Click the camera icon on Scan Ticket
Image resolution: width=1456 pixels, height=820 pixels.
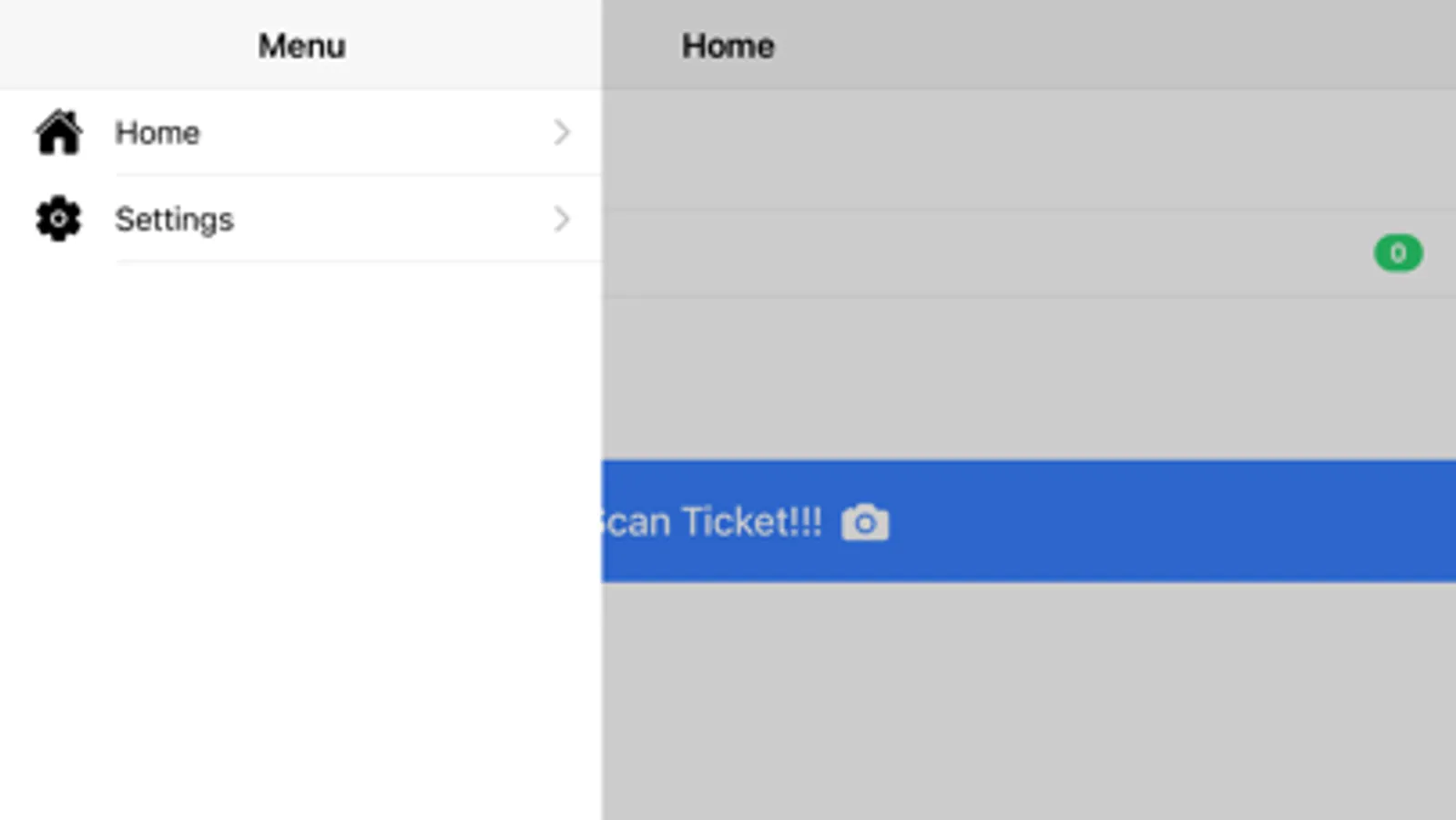(x=864, y=523)
